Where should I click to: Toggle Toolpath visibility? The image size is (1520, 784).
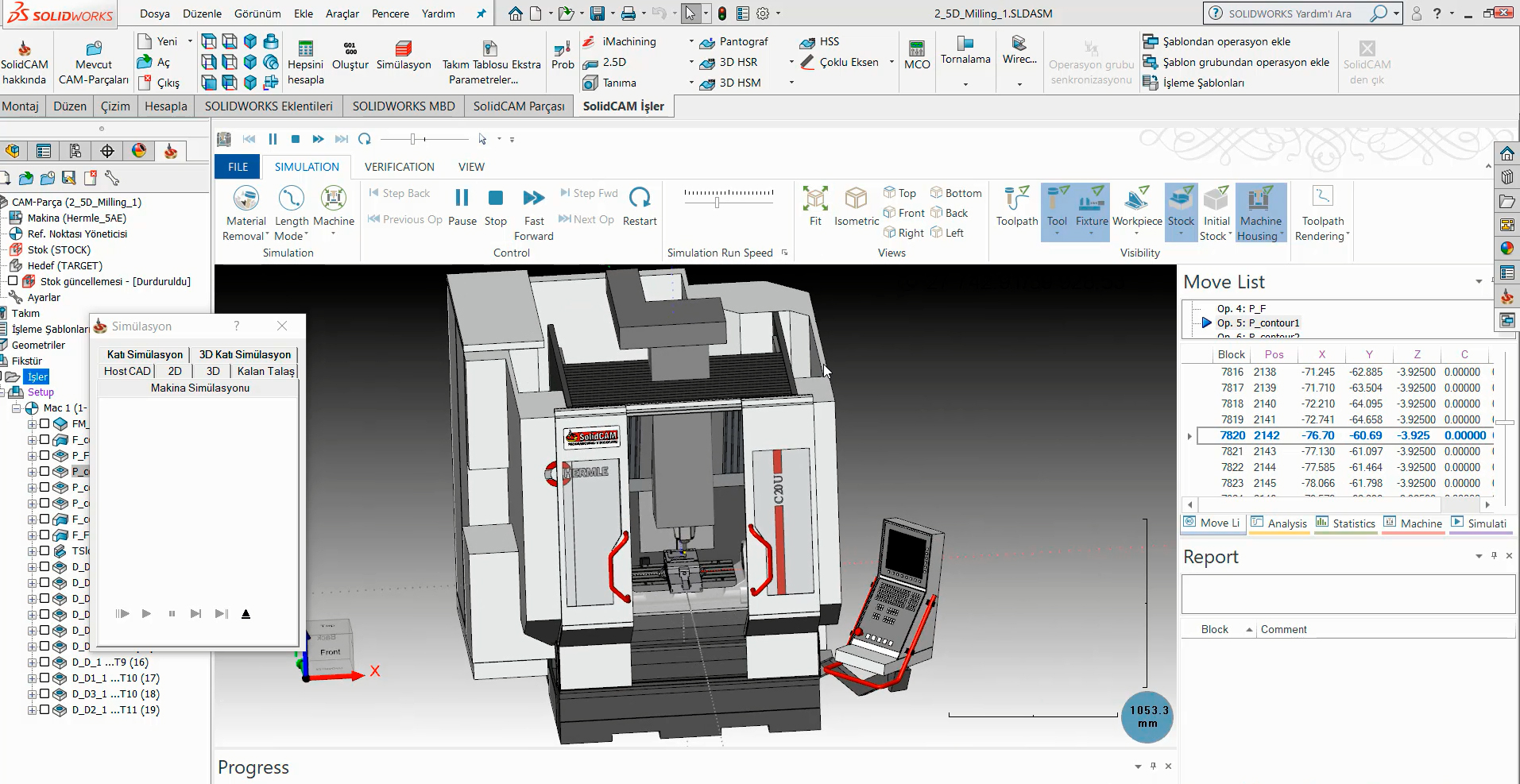coord(1017,207)
